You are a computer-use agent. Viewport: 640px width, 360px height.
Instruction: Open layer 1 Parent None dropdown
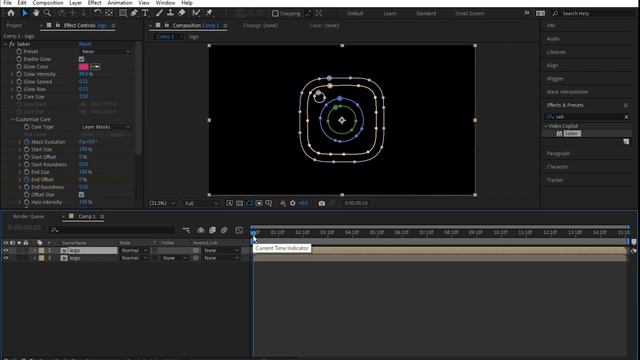[x=221, y=251]
